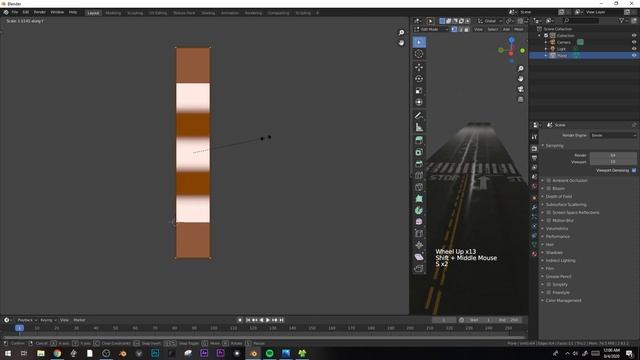Switch to the Layout workspace tab
The width and height of the screenshot is (640, 360).
(x=93, y=13)
